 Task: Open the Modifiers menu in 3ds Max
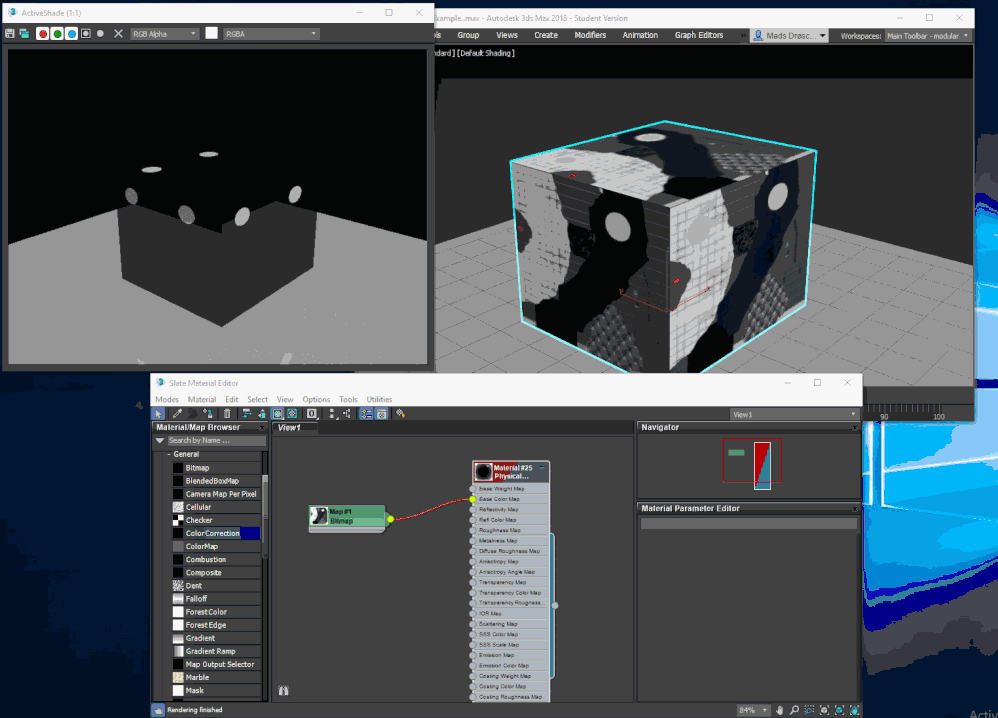[590, 35]
